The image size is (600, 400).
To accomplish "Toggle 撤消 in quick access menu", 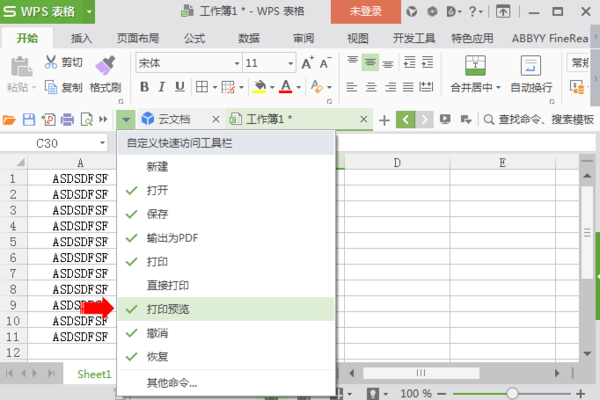I will pyautogui.click(x=226, y=333).
